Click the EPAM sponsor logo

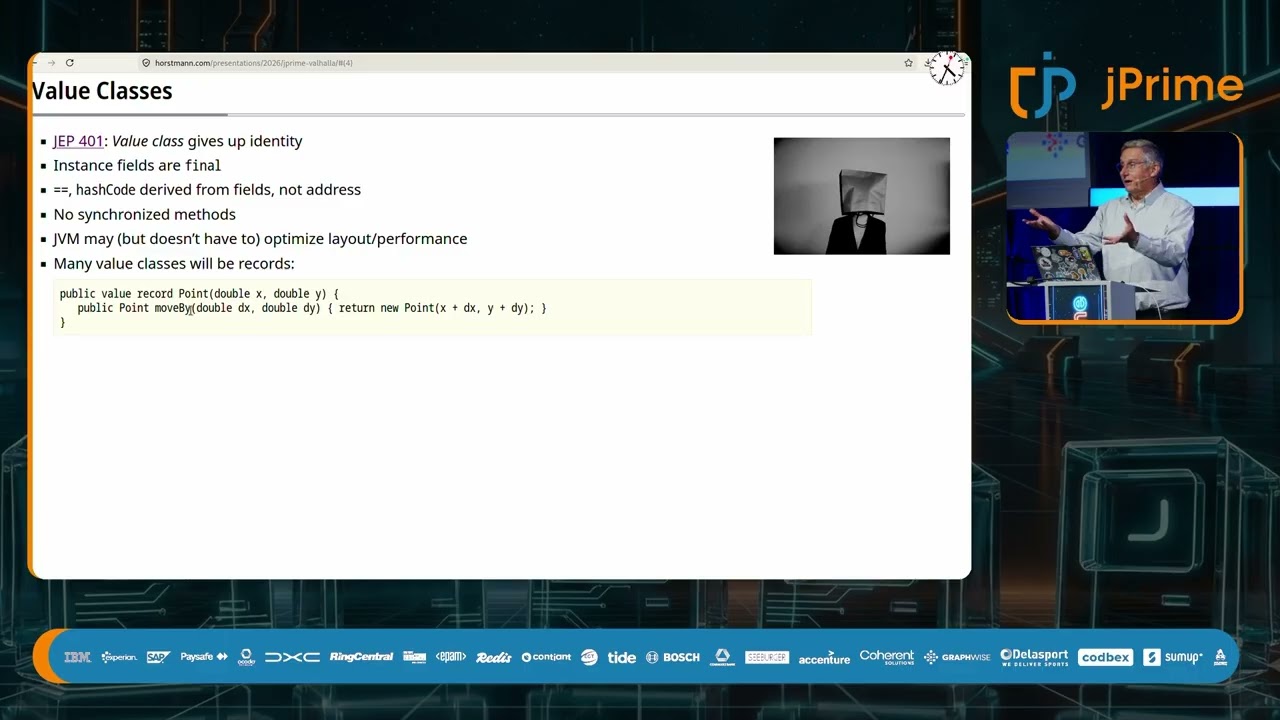coord(451,657)
